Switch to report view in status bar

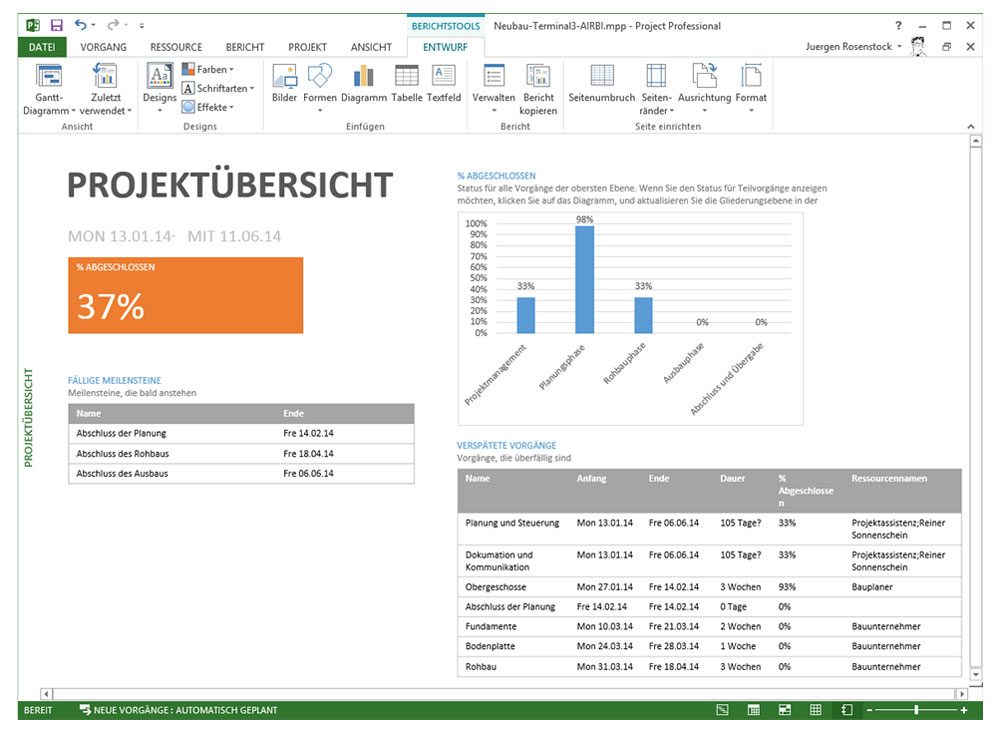pos(846,710)
